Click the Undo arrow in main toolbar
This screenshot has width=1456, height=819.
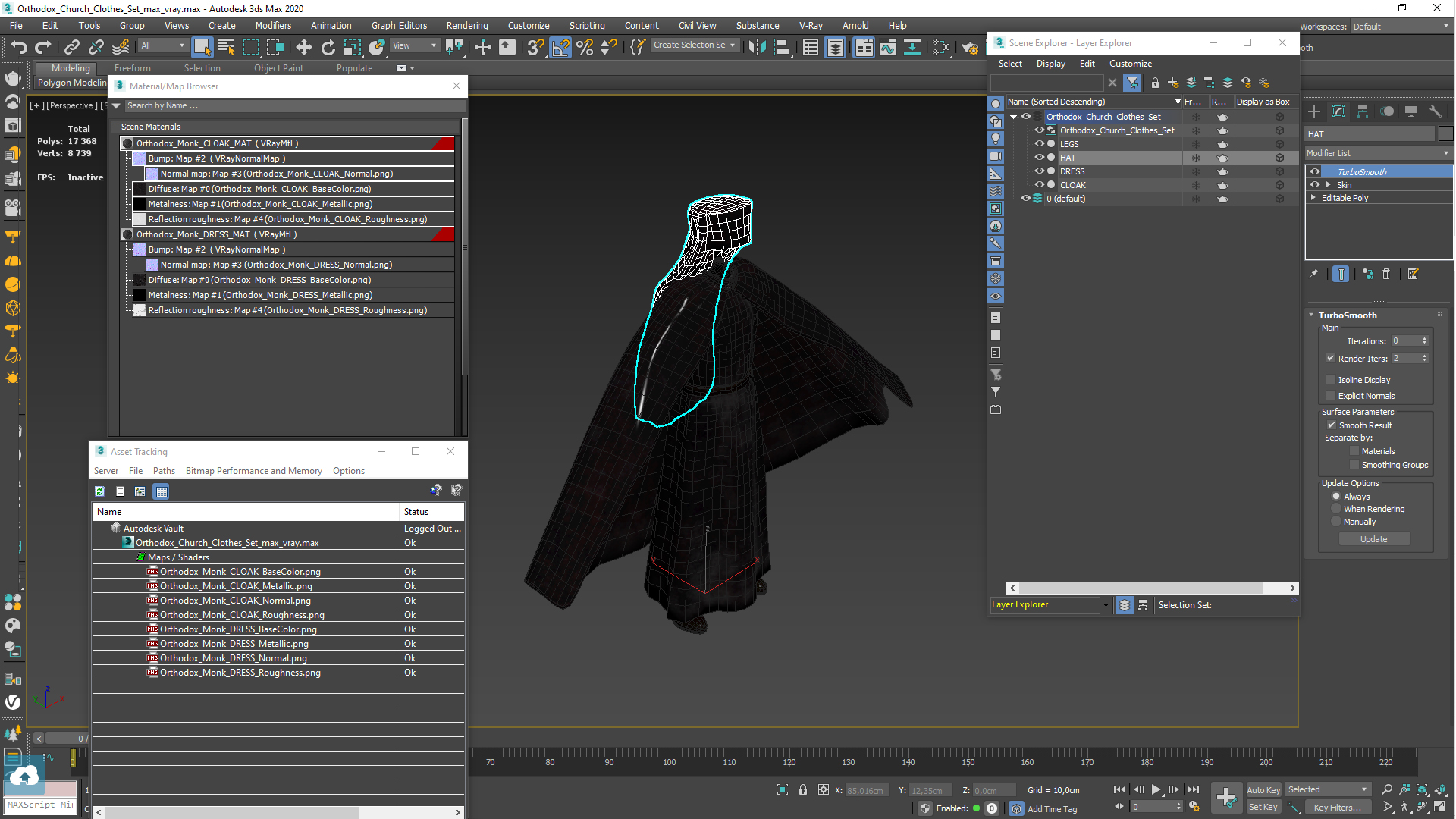point(18,47)
